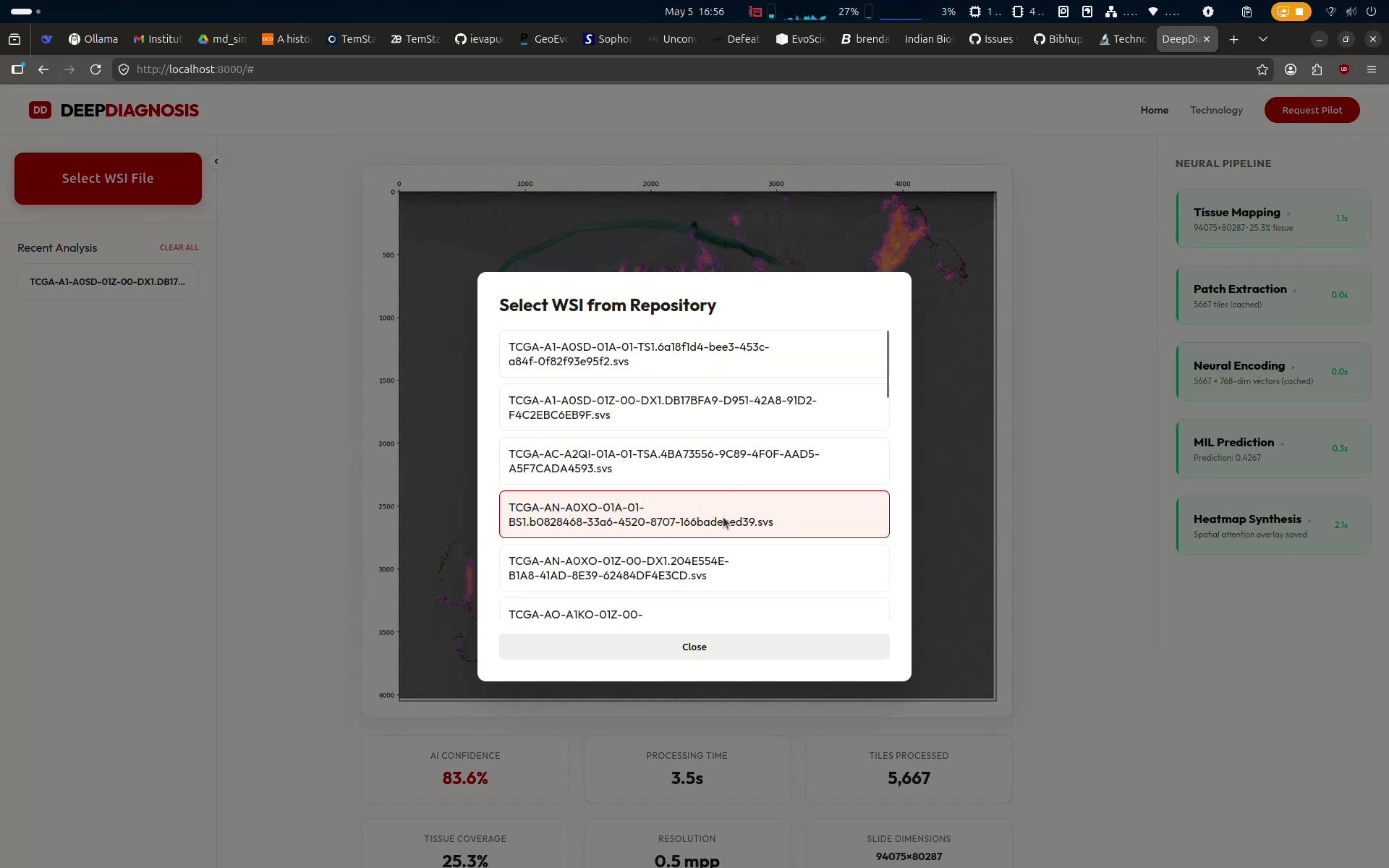Click the Processing Time 3.5s value
The image size is (1389, 868).
(x=687, y=778)
